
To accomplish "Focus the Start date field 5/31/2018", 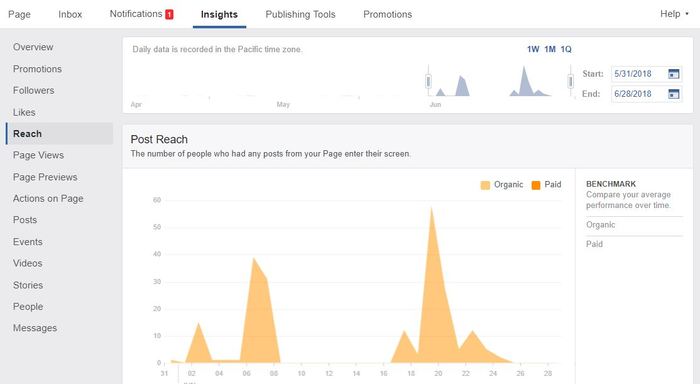I will pyautogui.click(x=646, y=74).
